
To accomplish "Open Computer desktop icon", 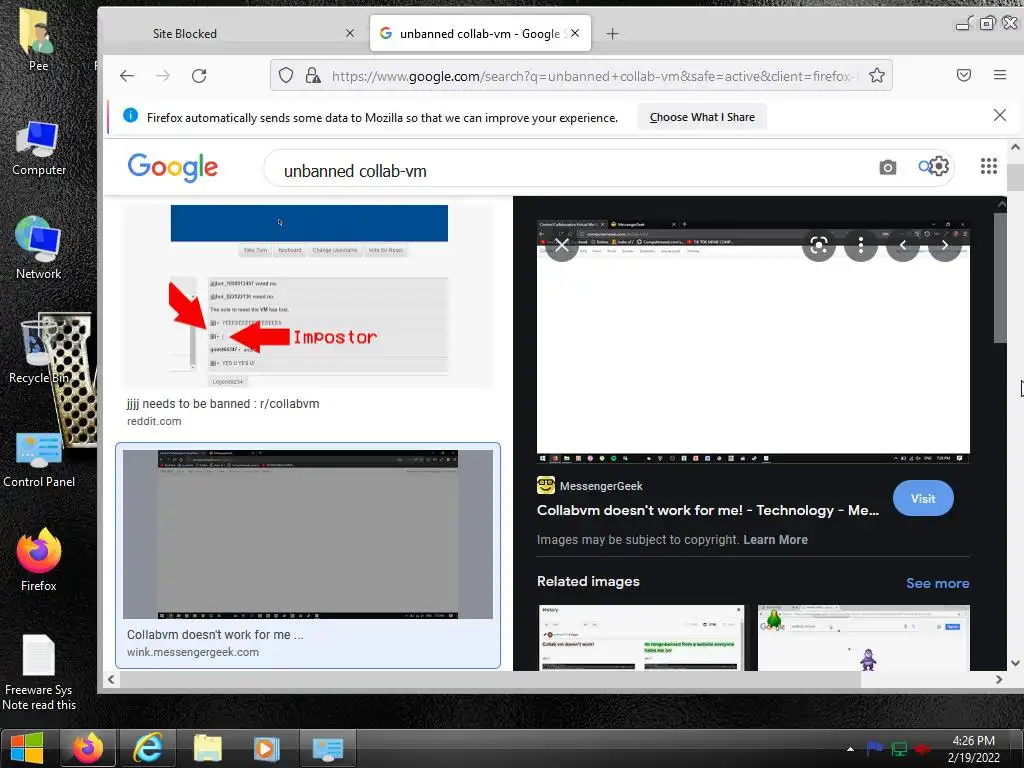I will click(x=39, y=149).
